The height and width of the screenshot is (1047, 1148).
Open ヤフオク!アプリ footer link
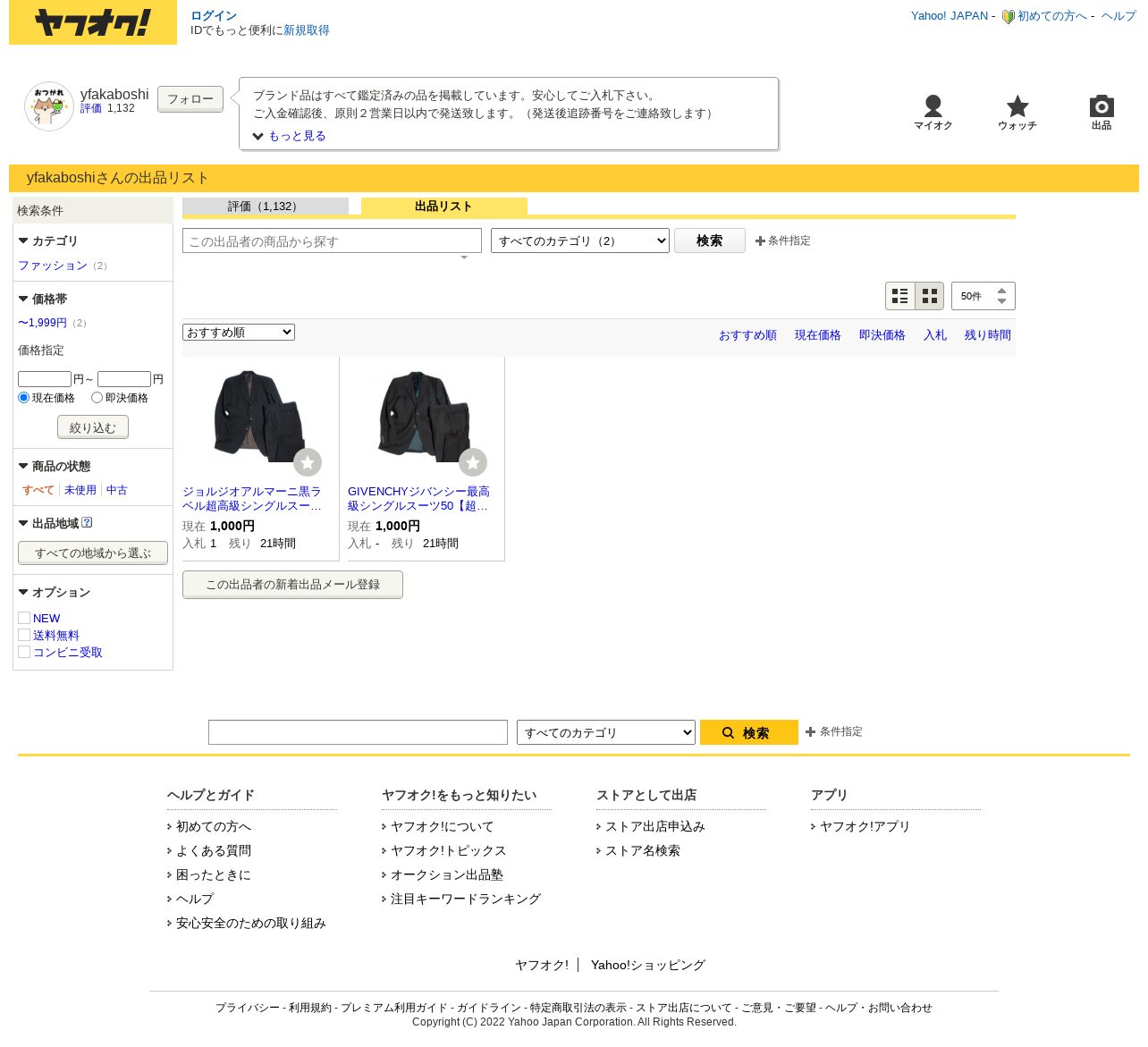pos(865,826)
